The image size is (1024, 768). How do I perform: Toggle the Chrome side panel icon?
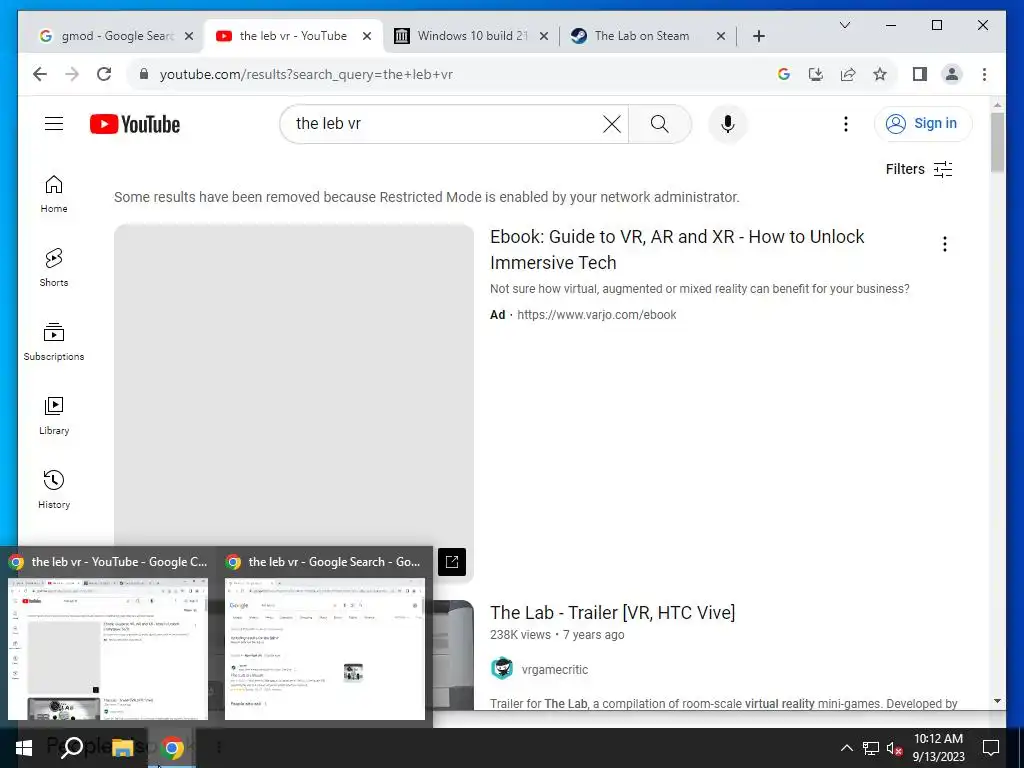920,74
